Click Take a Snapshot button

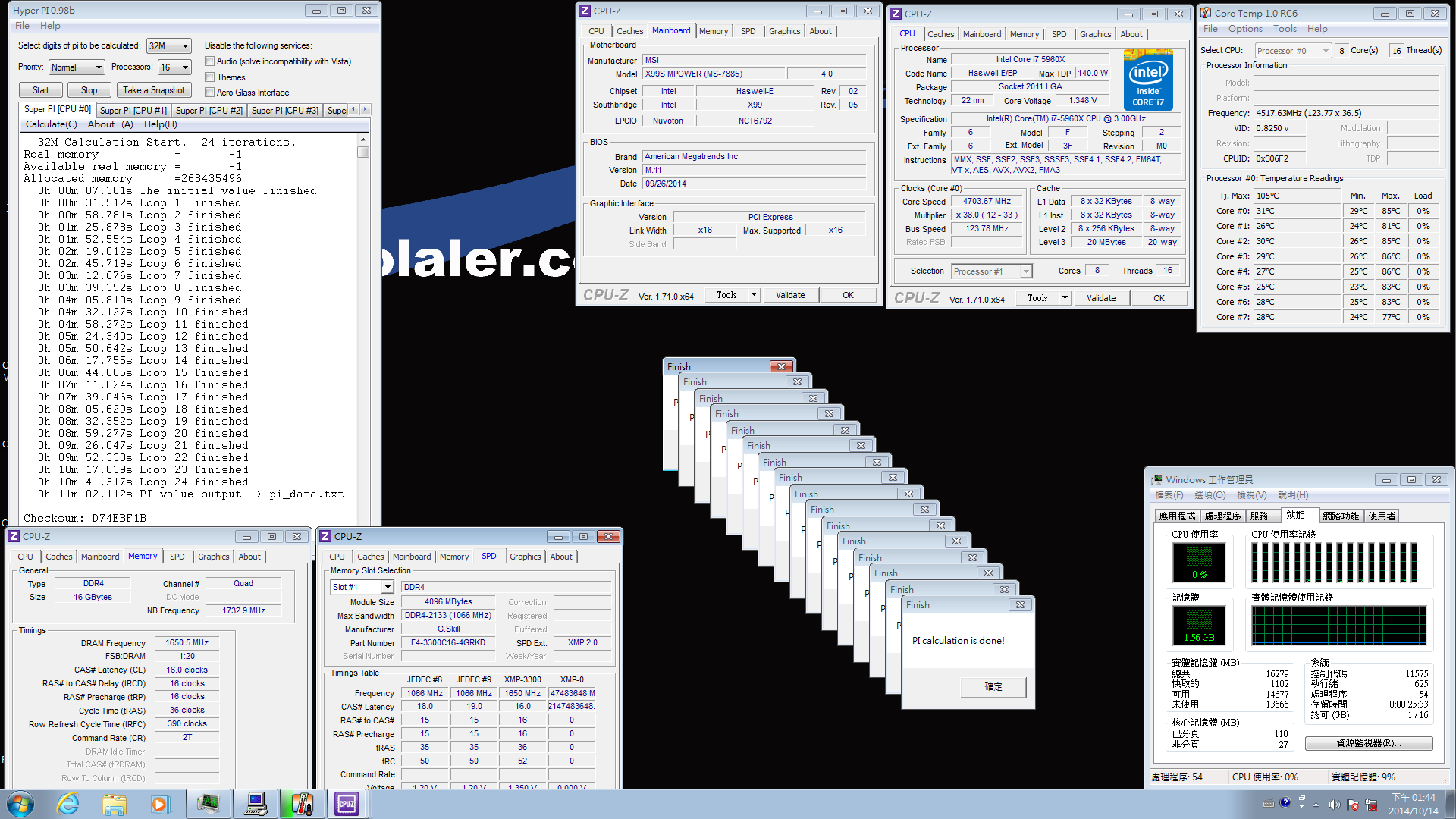tap(153, 90)
